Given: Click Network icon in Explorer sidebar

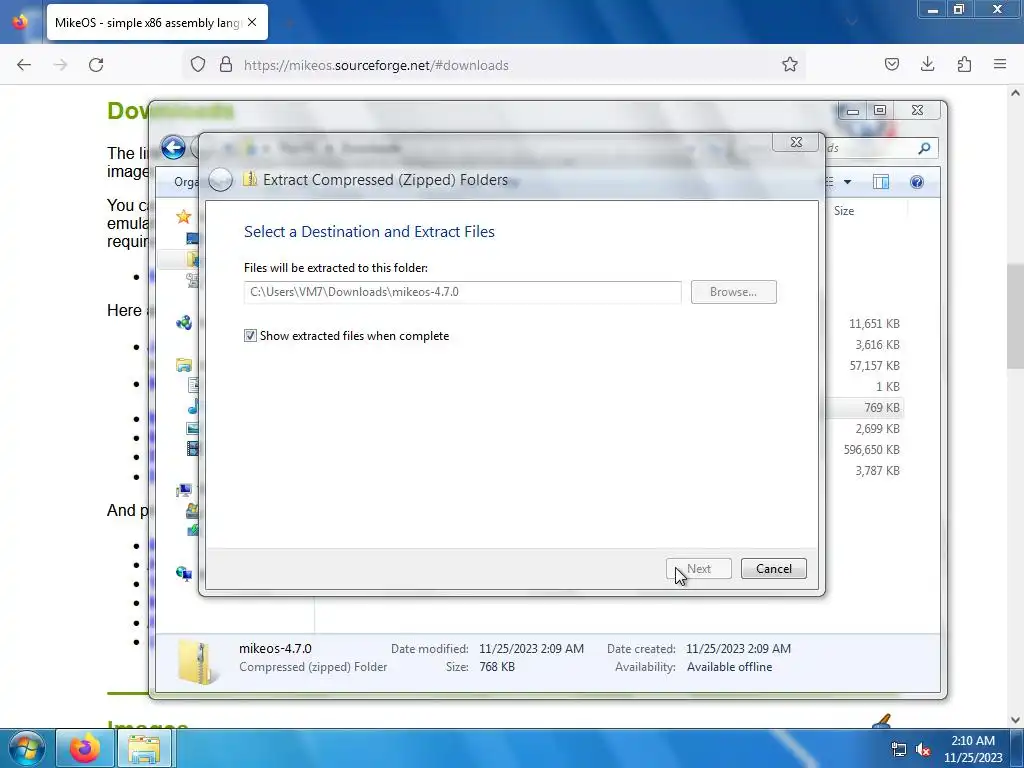Looking at the screenshot, I should [184, 573].
